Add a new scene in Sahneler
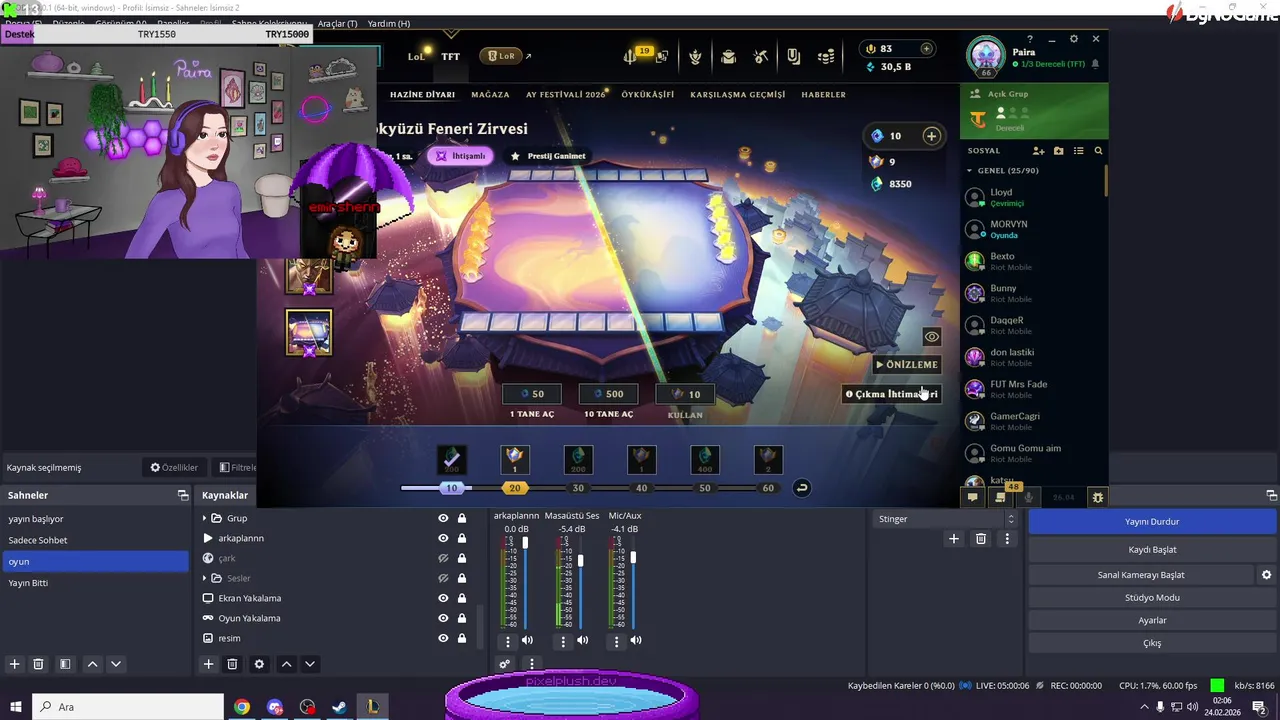The width and height of the screenshot is (1280, 720). pos(14,664)
